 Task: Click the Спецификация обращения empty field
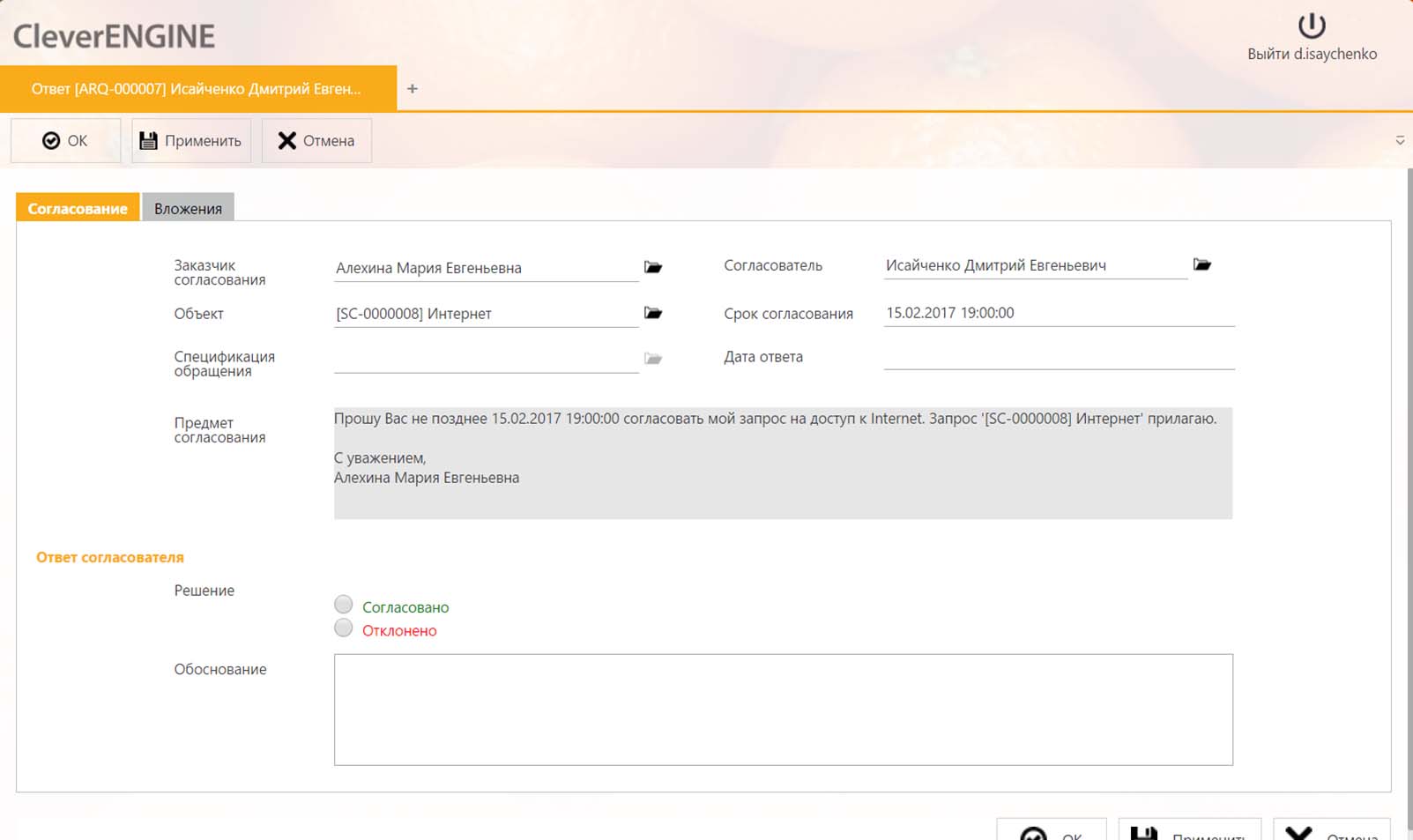486,359
